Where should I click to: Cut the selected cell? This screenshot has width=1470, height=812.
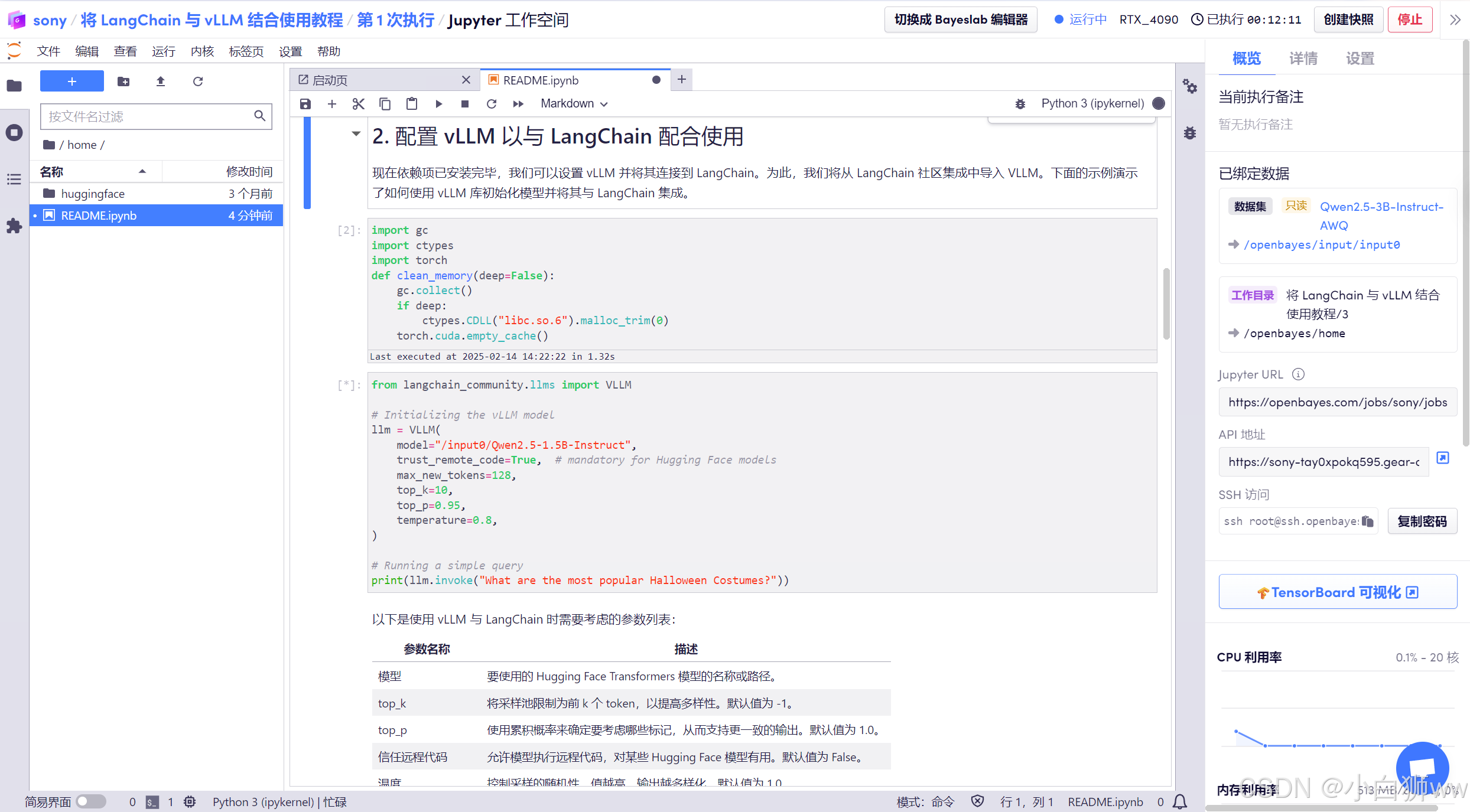tap(358, 103)
